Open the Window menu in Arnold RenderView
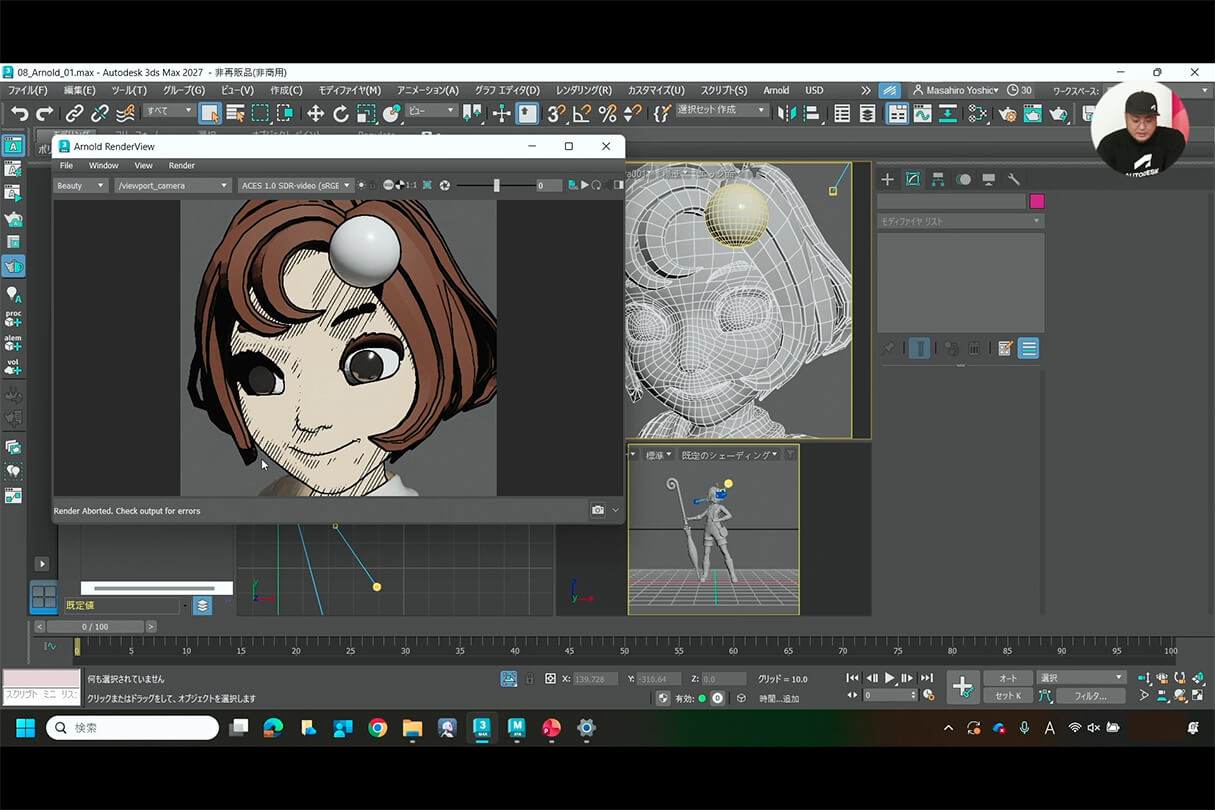The image size is (1215, 810). 103,165
